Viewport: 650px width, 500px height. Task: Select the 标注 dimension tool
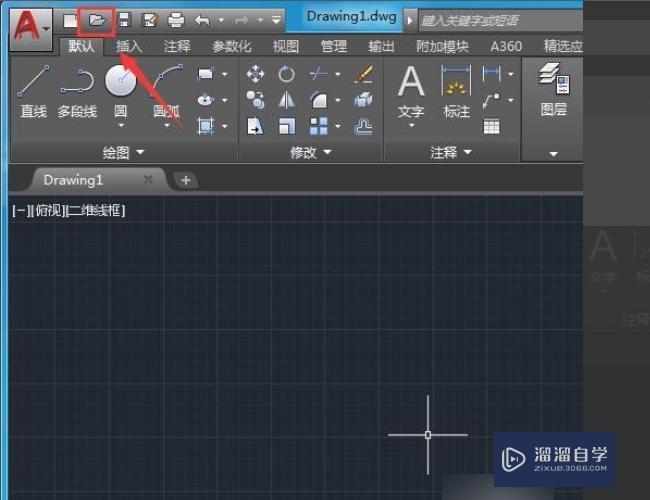(x=456, y=92)
